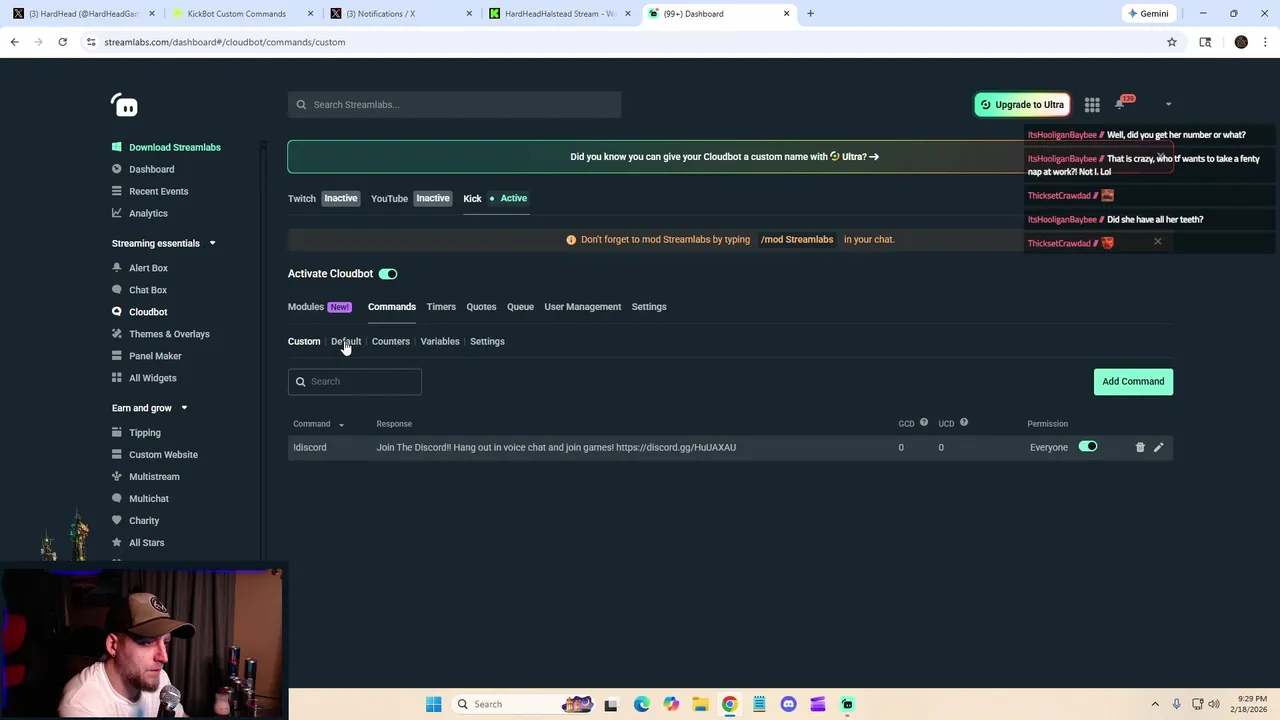Select the YouTube Inactive platform
This screenshot has width=1280, height=720.
coord(411,198)
